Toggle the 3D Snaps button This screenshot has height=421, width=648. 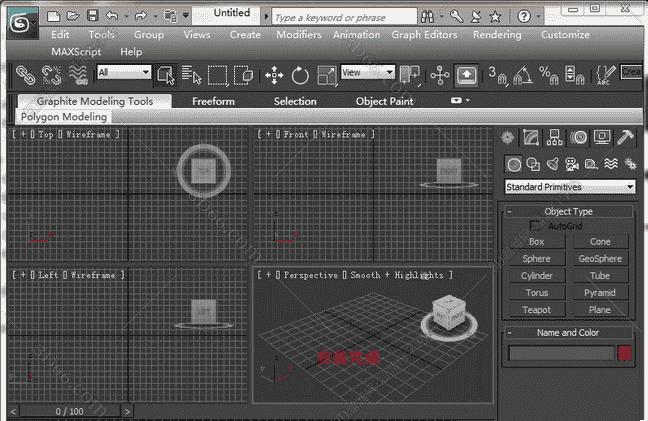[497, 74]
